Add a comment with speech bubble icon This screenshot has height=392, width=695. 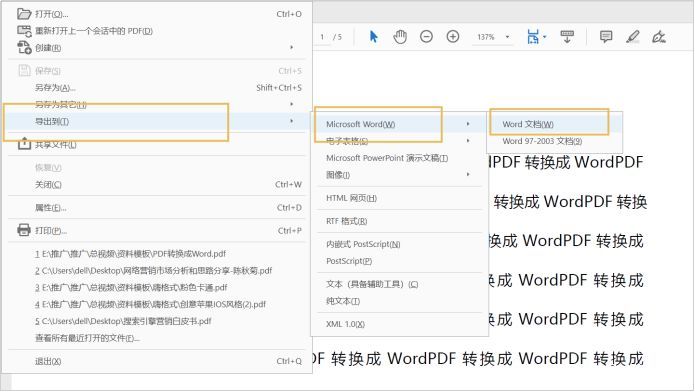606,36
